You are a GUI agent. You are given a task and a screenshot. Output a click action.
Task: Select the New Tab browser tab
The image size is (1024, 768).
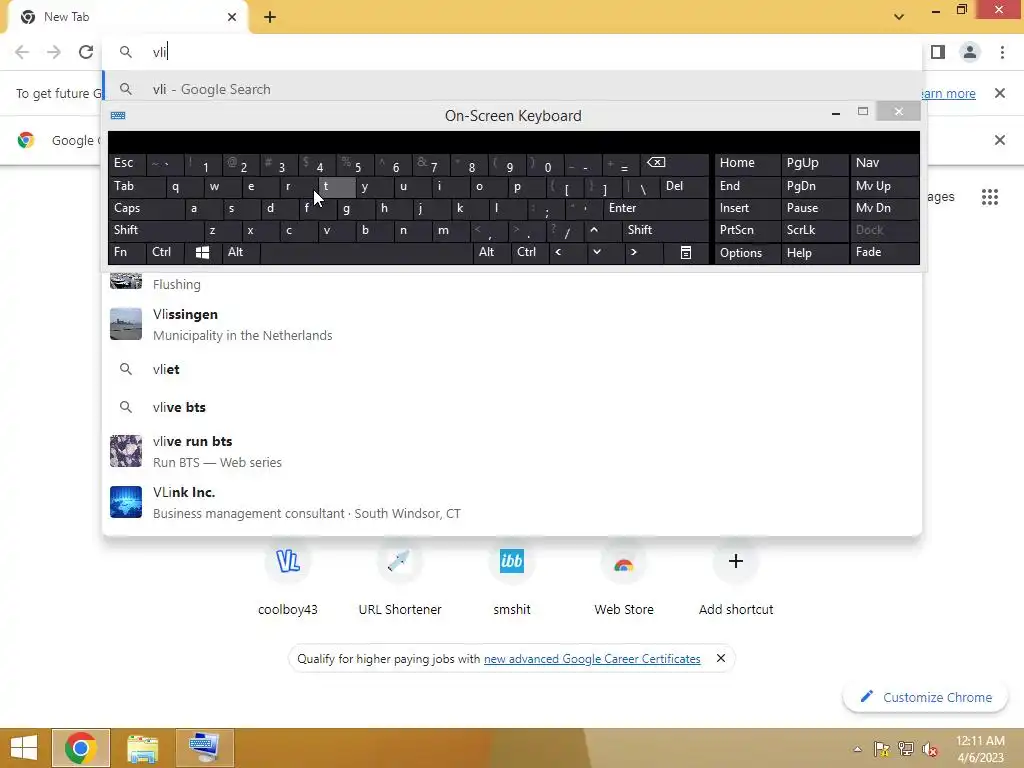click(127, 17)
